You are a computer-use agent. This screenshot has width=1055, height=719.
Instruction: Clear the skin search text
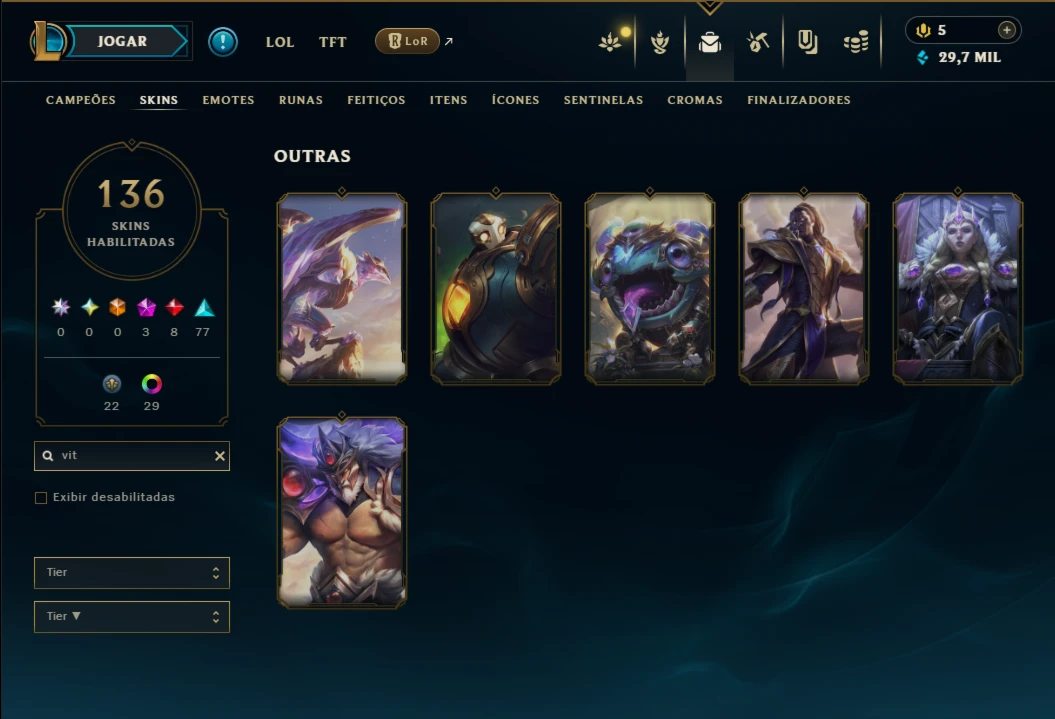point(219,456)
